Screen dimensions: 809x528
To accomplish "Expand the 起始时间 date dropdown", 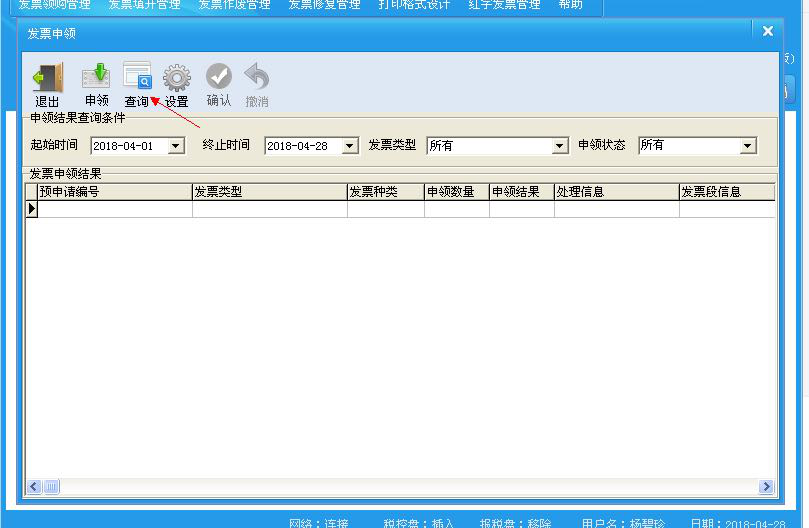I will (x=176, y=146).
